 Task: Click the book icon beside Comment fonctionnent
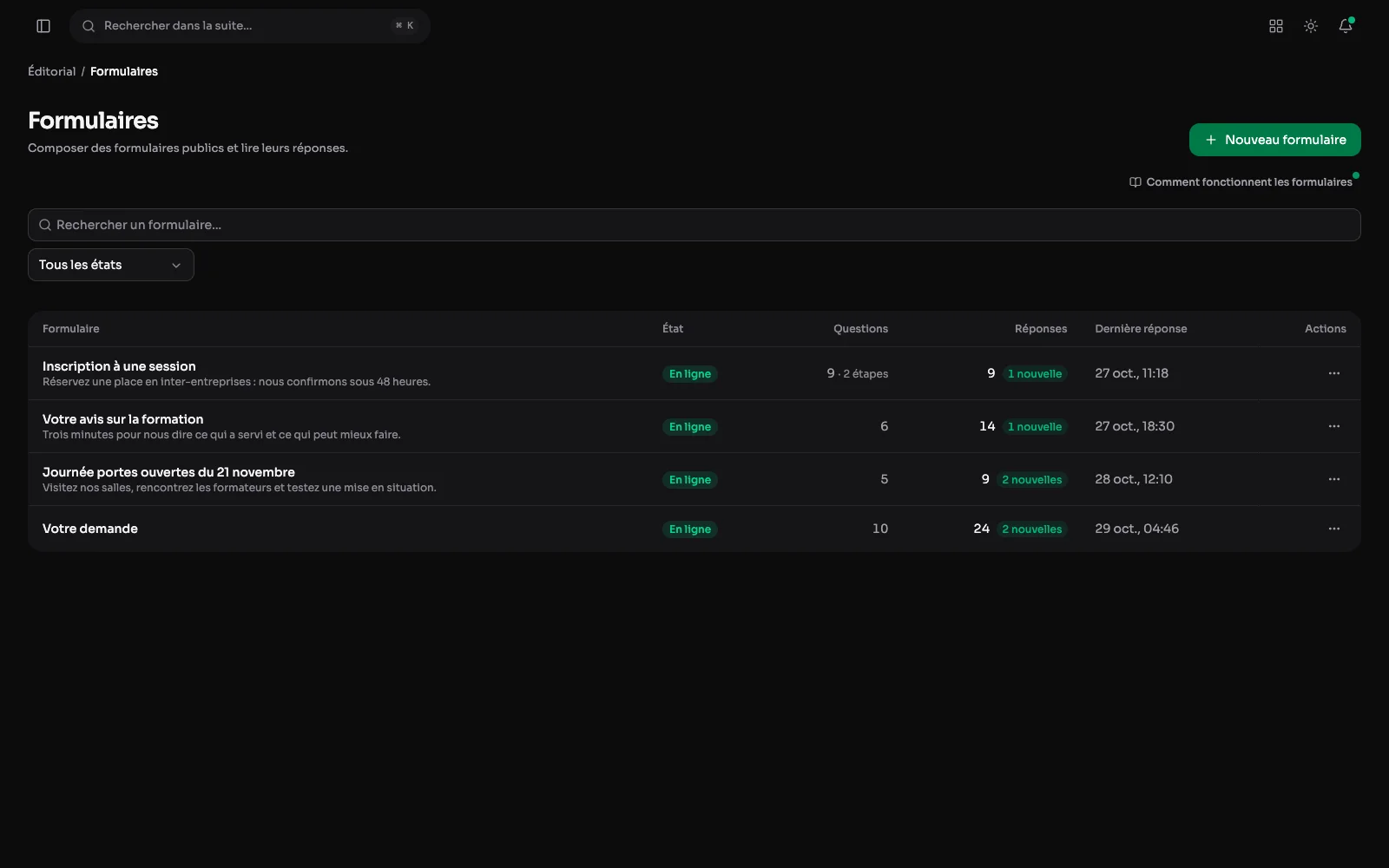(1135, 182)
